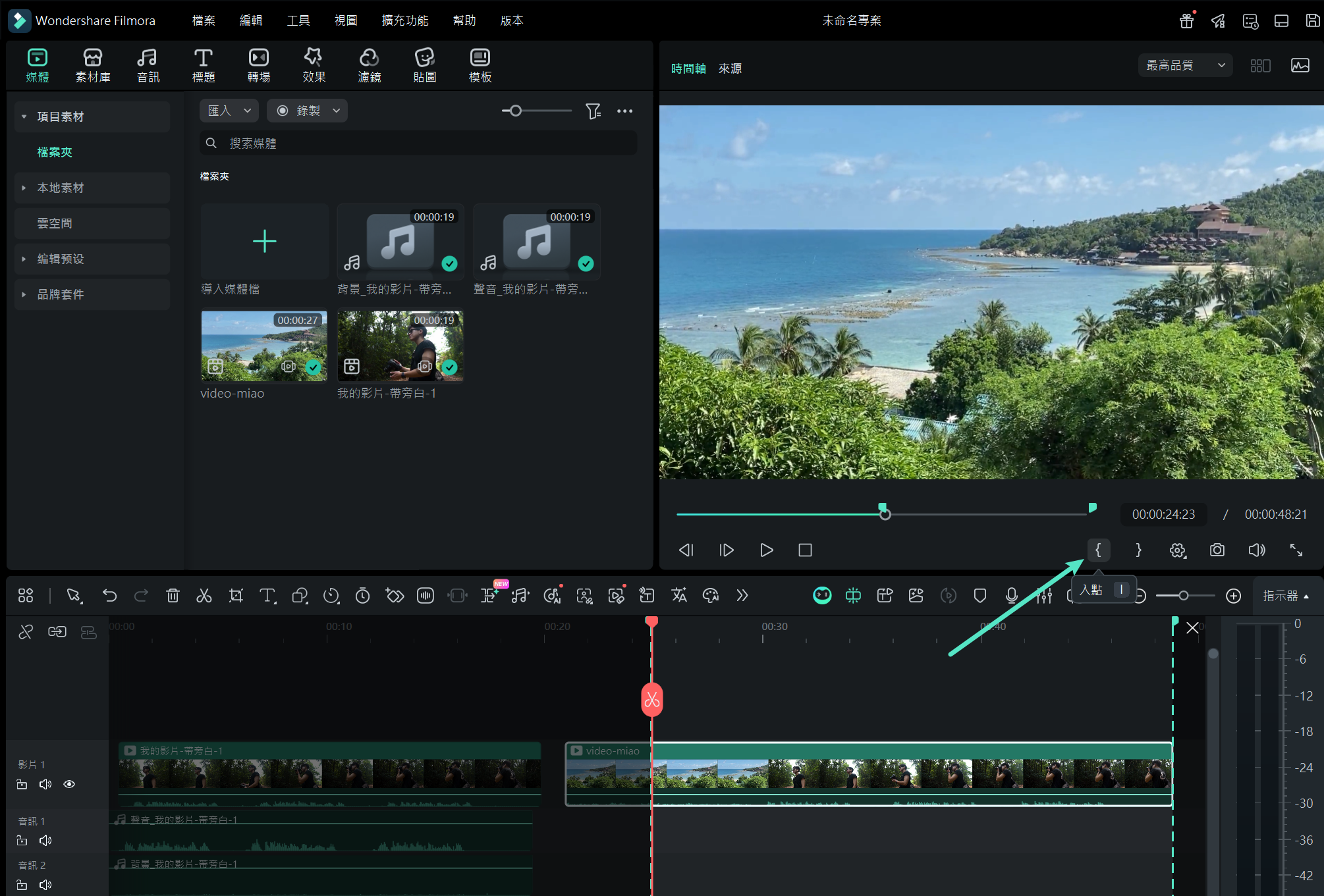Click the Mark Out point button
The image size is (1324, 896).
click(x=1138, y=550)
